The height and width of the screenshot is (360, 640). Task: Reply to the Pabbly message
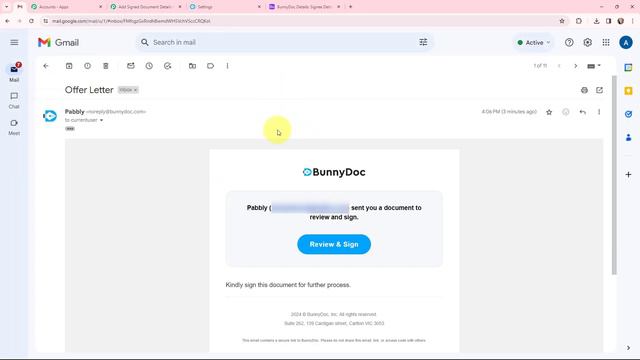point(582,112)
